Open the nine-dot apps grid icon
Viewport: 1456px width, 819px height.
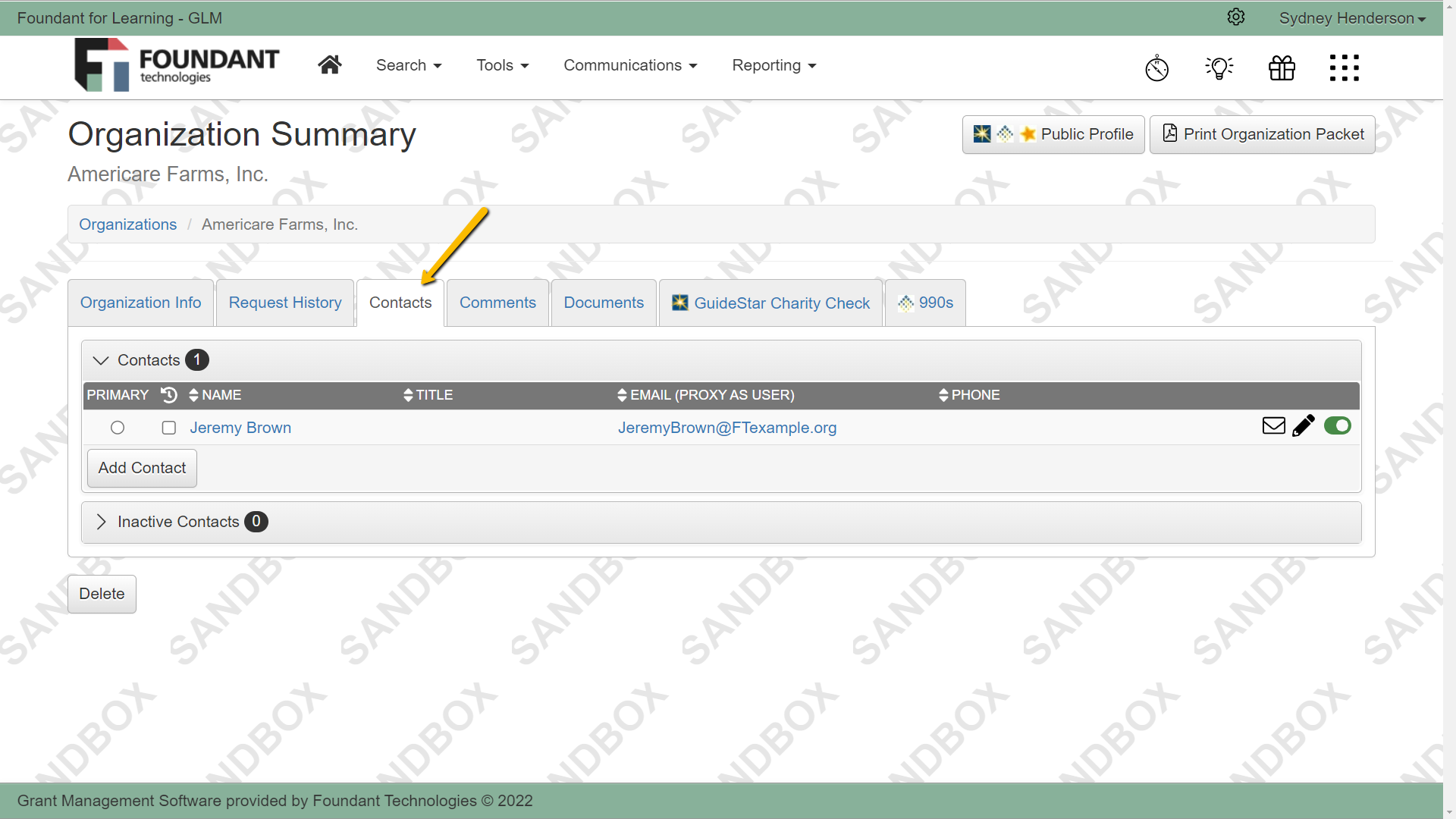(1344, 67)
